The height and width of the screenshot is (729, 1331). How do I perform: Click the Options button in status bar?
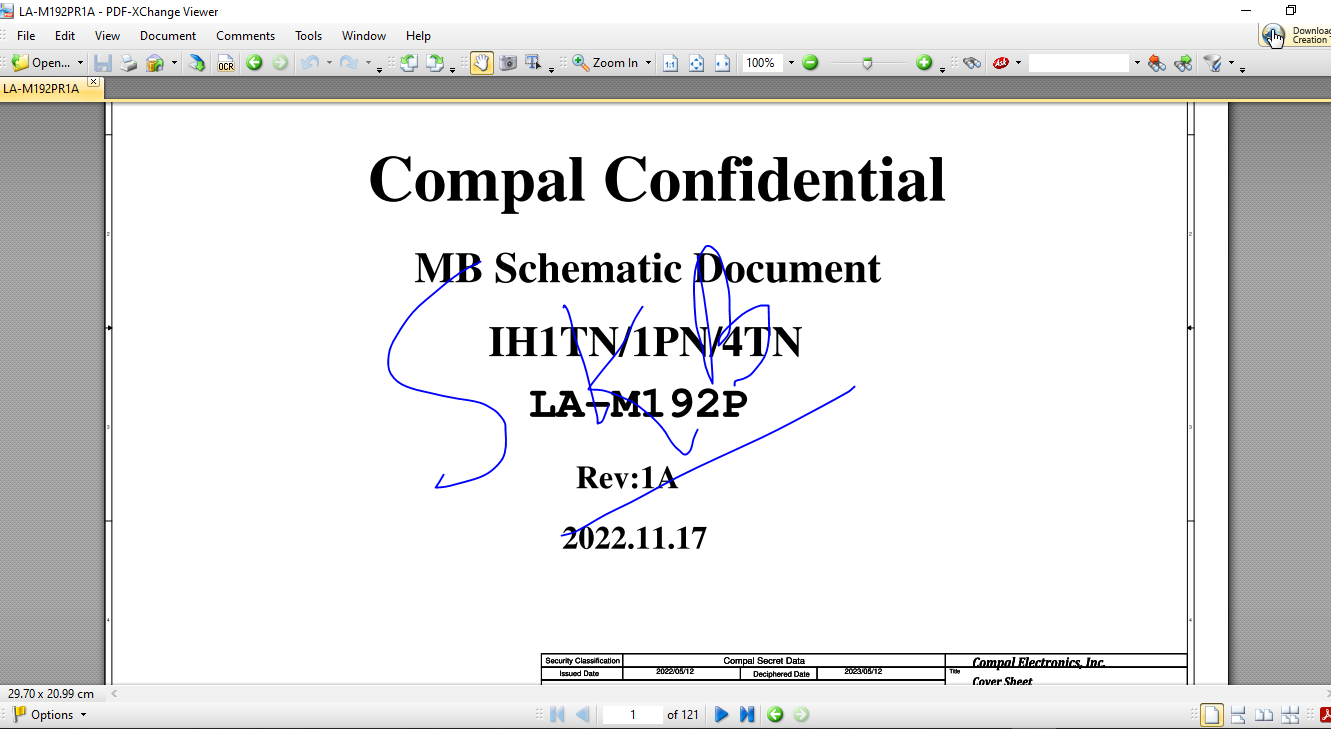tap(50, 715)
